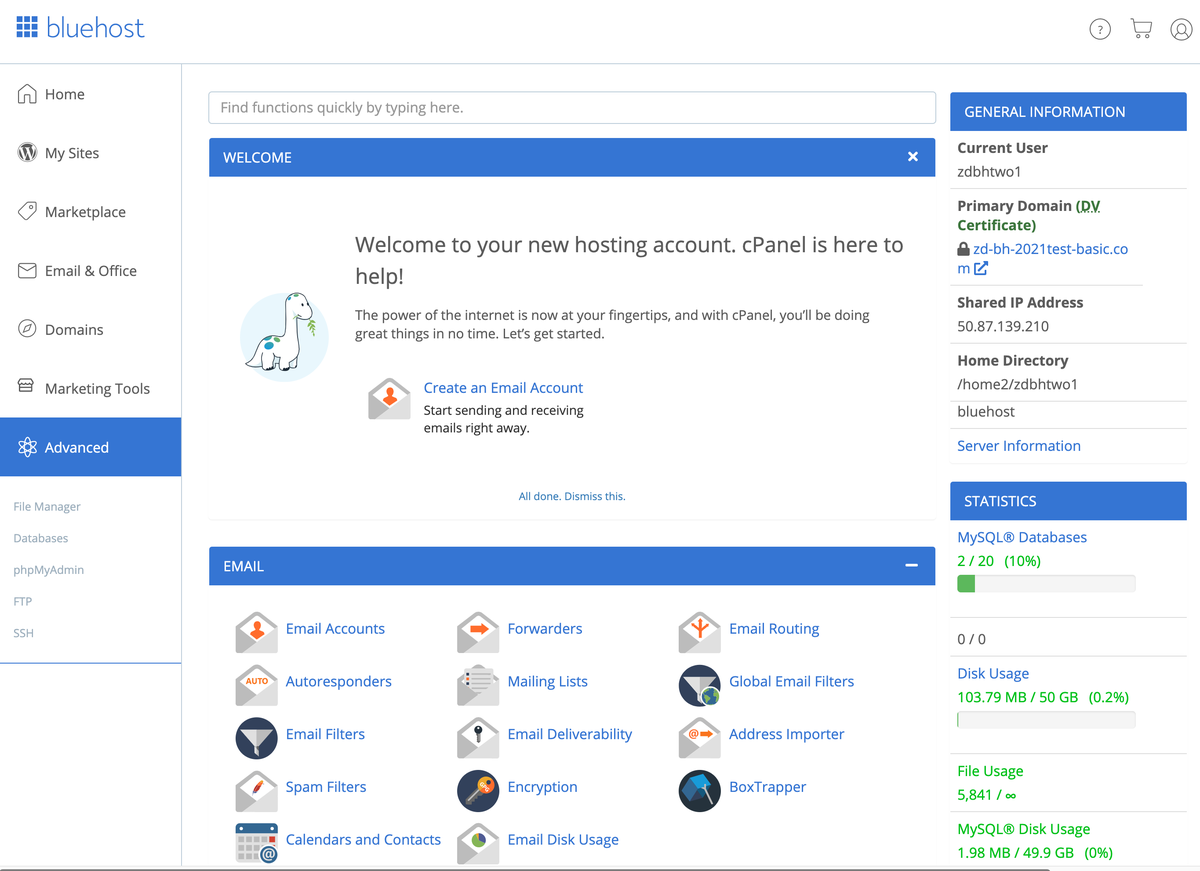Click the Global Email Filters funnel icon

click(699, 685)
